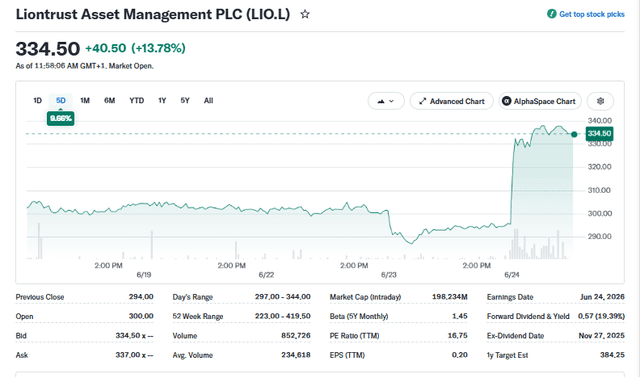Click the Beta (5Y Monthly) label

click(x=359, y=316)
